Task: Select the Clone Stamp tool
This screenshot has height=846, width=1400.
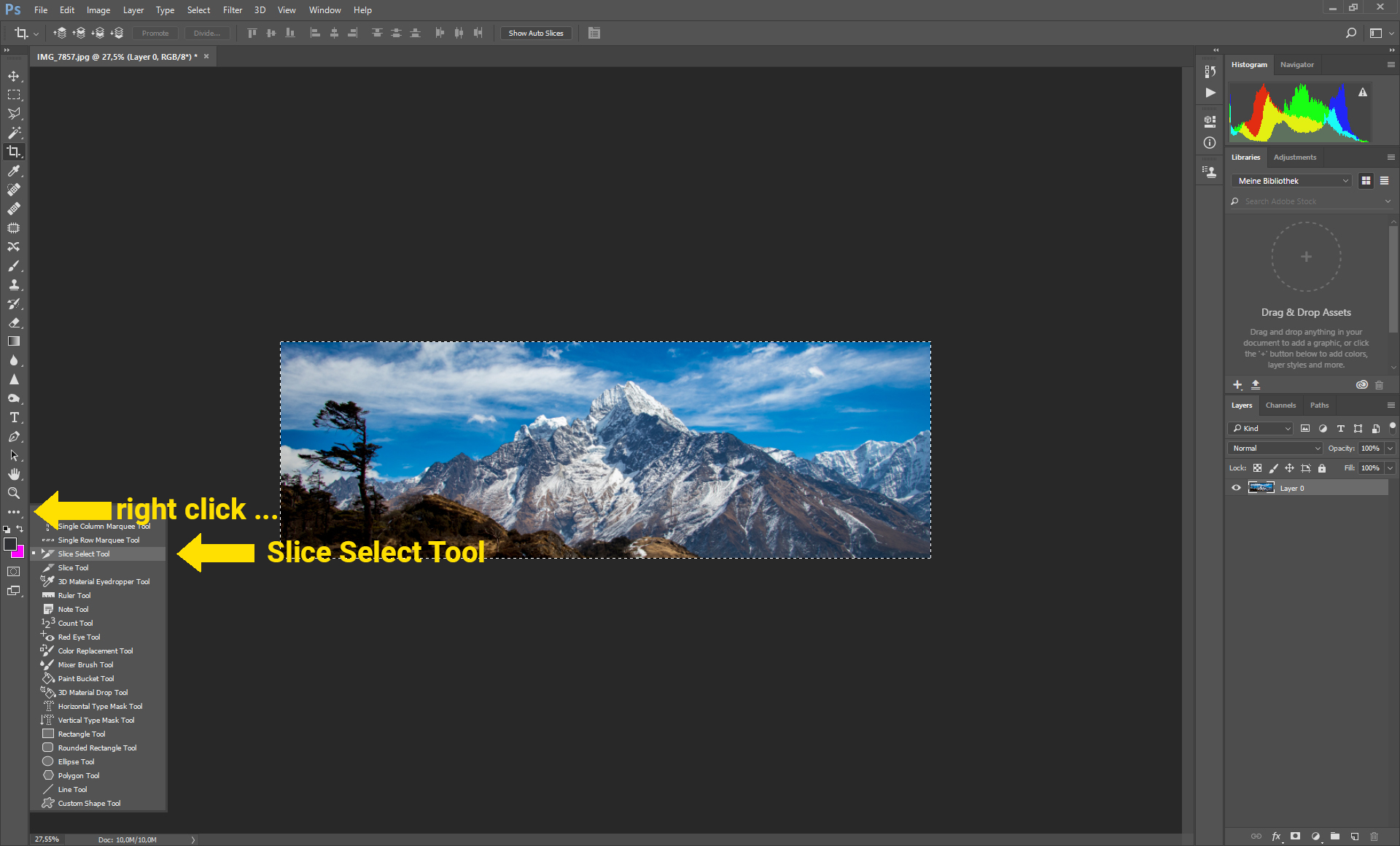Action: 14,284
